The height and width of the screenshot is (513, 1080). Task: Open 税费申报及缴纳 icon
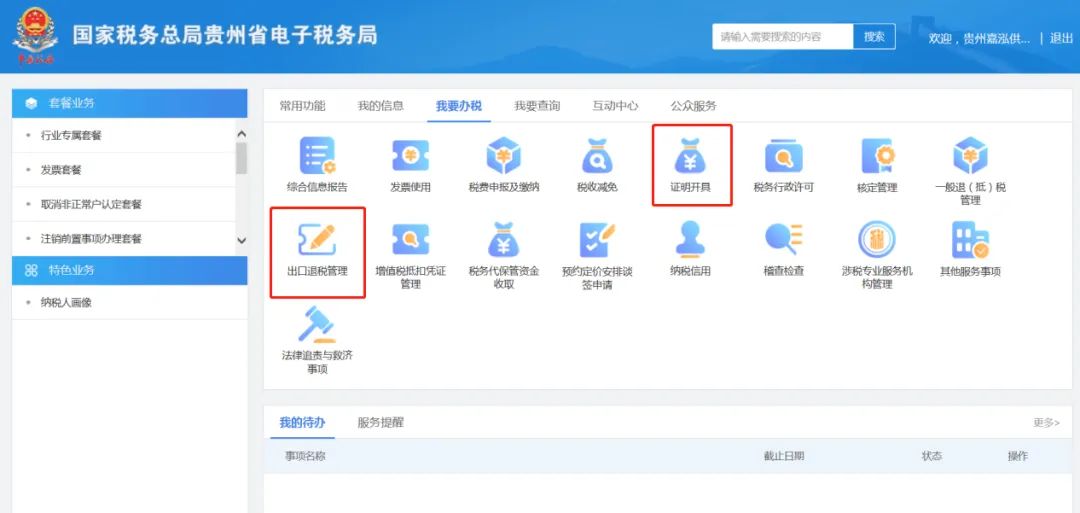[503, 156]
